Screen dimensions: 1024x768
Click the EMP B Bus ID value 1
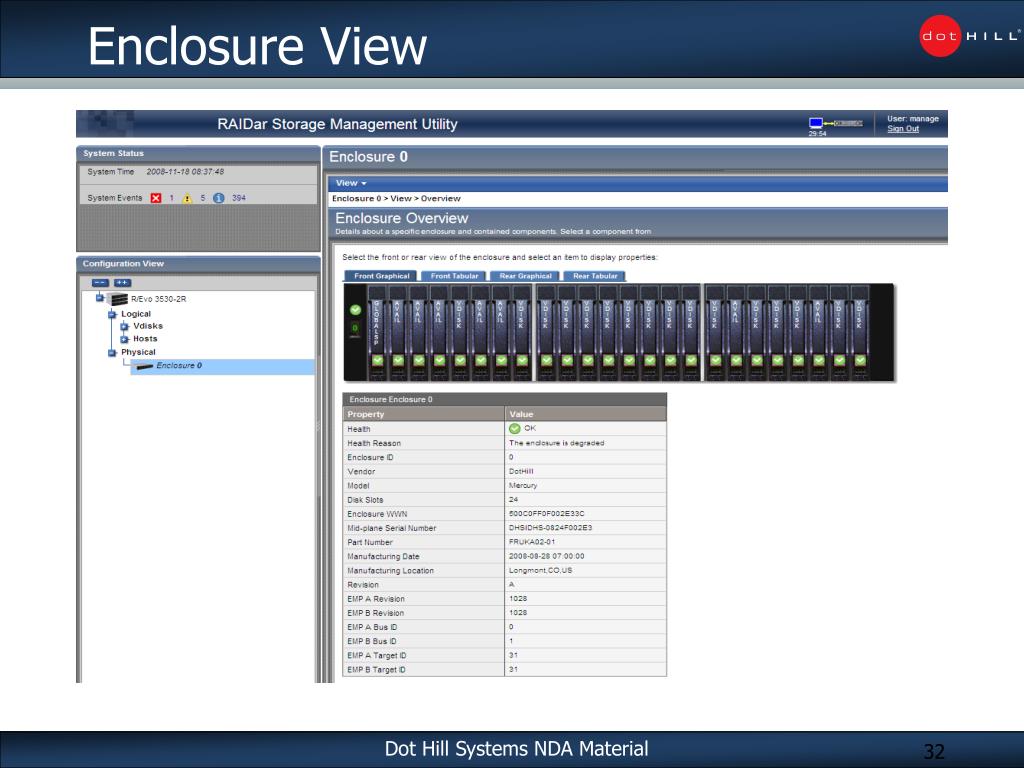[x=511, y=641]
